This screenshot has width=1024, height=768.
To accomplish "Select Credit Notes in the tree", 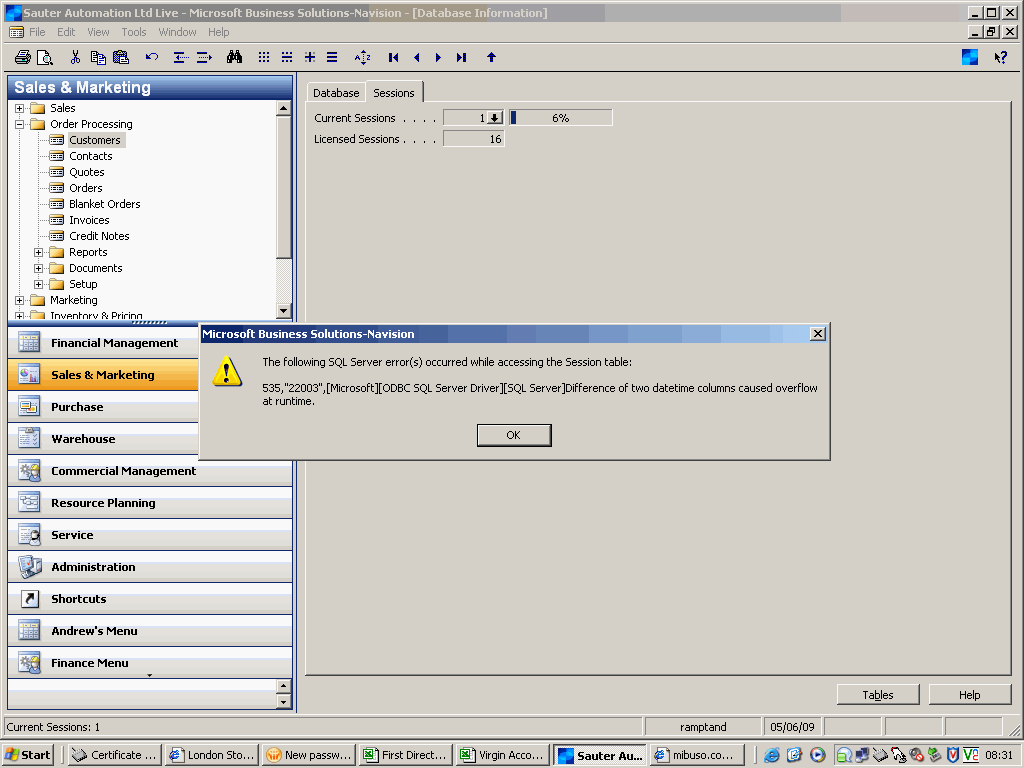I will [99, 236].
